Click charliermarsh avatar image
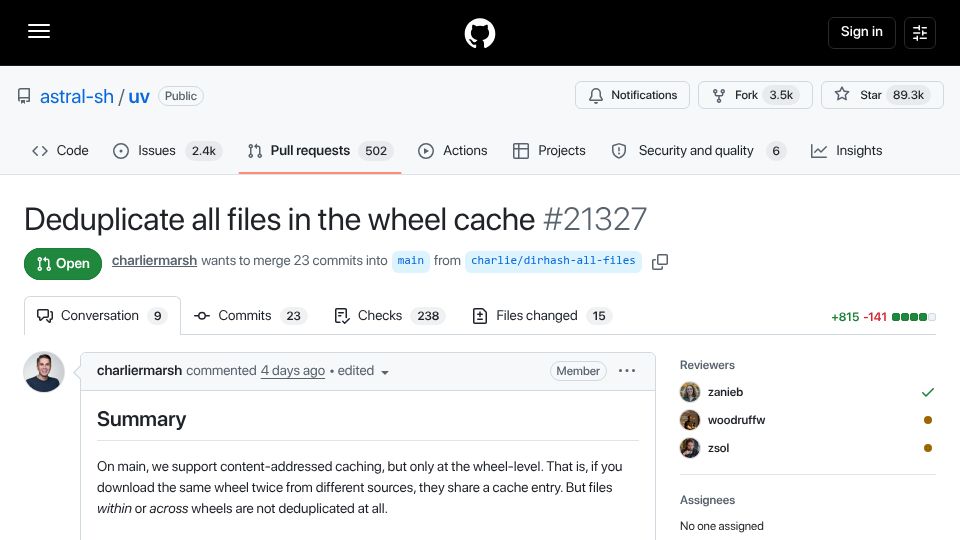This screenshot has width=960, height=540. pyautogui.click(x=44, y=372)
